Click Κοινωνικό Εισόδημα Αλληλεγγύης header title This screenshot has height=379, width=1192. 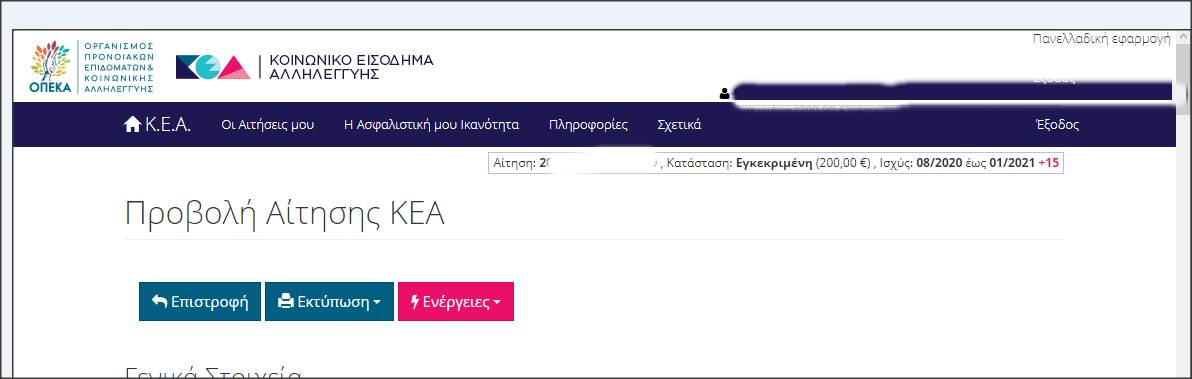[x=351, y=67]
